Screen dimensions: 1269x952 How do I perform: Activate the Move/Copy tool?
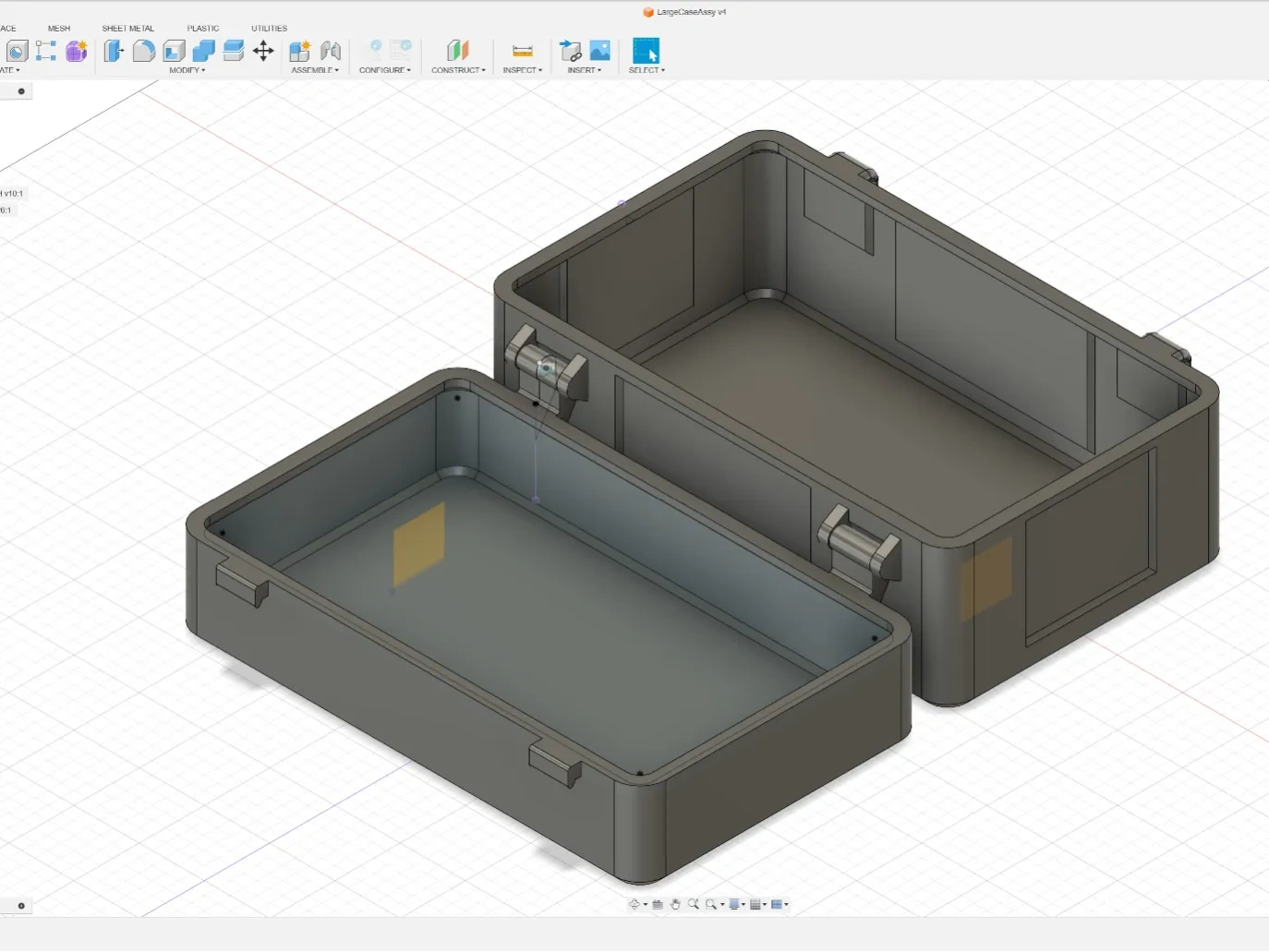click(x=264, y=52)
